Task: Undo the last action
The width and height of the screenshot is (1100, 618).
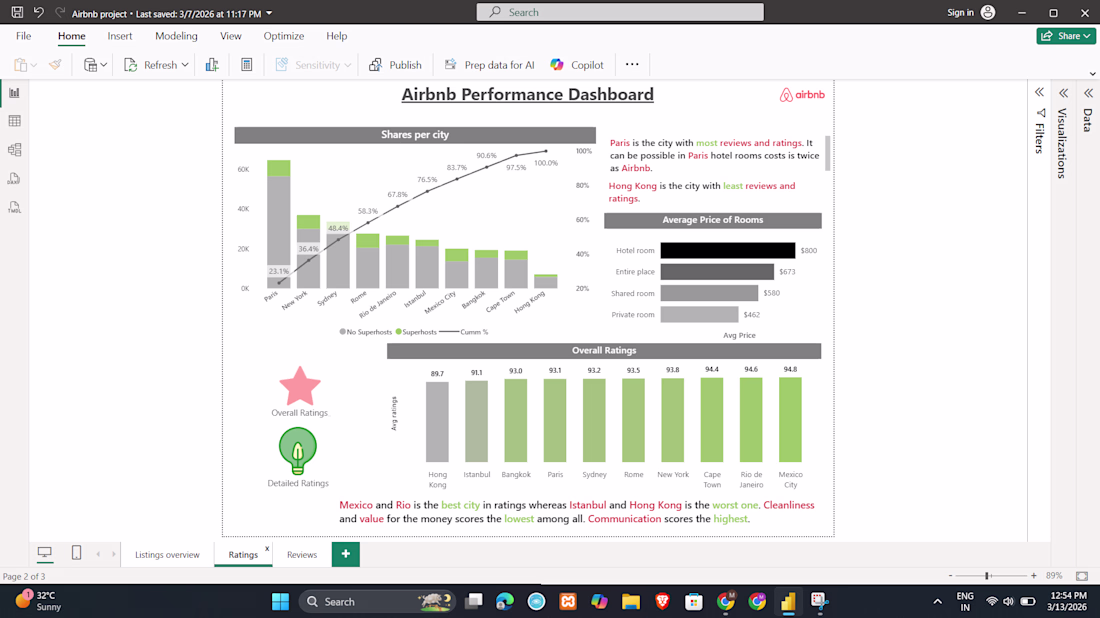Action: (39, 12)
